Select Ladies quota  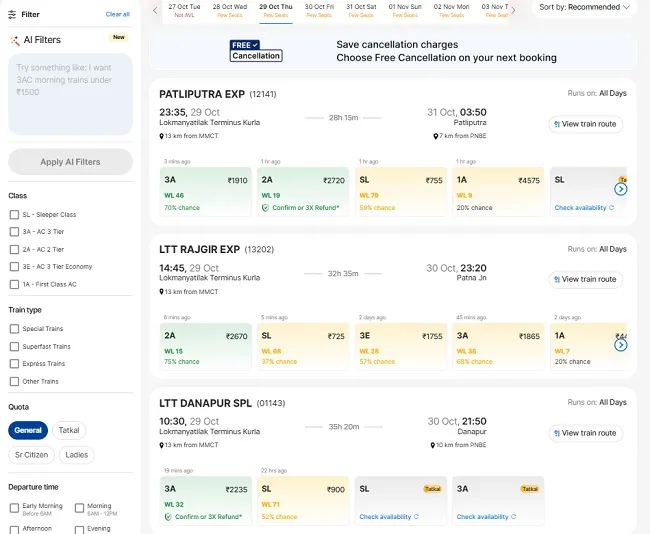(x=77, y=455)
